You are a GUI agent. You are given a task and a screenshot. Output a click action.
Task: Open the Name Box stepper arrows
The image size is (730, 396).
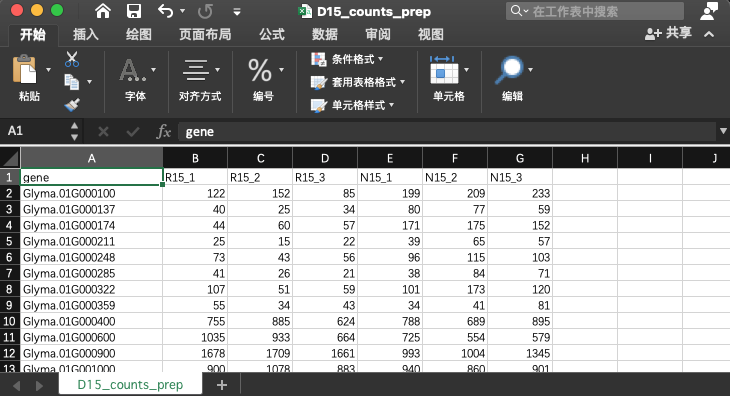point(74,131)
